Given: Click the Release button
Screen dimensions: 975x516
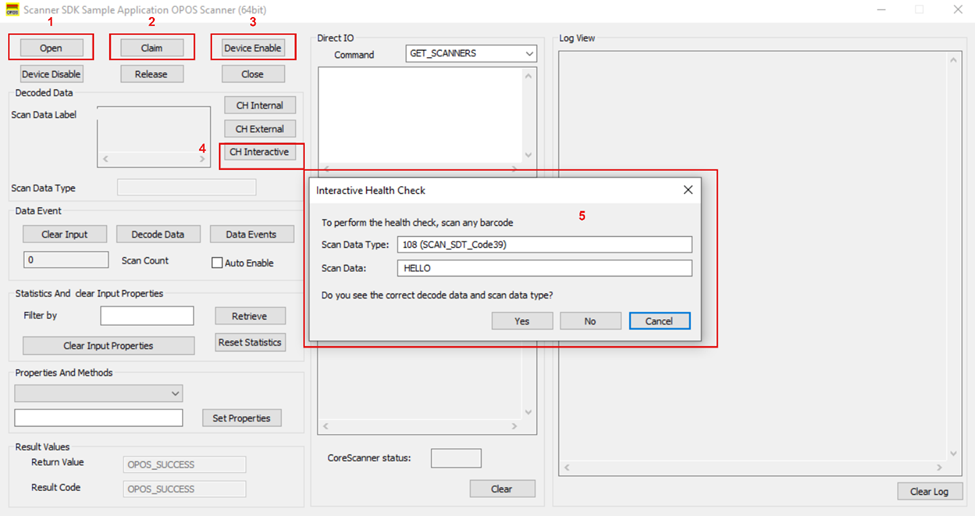Looking at the screenshot, I should [152, 74].
